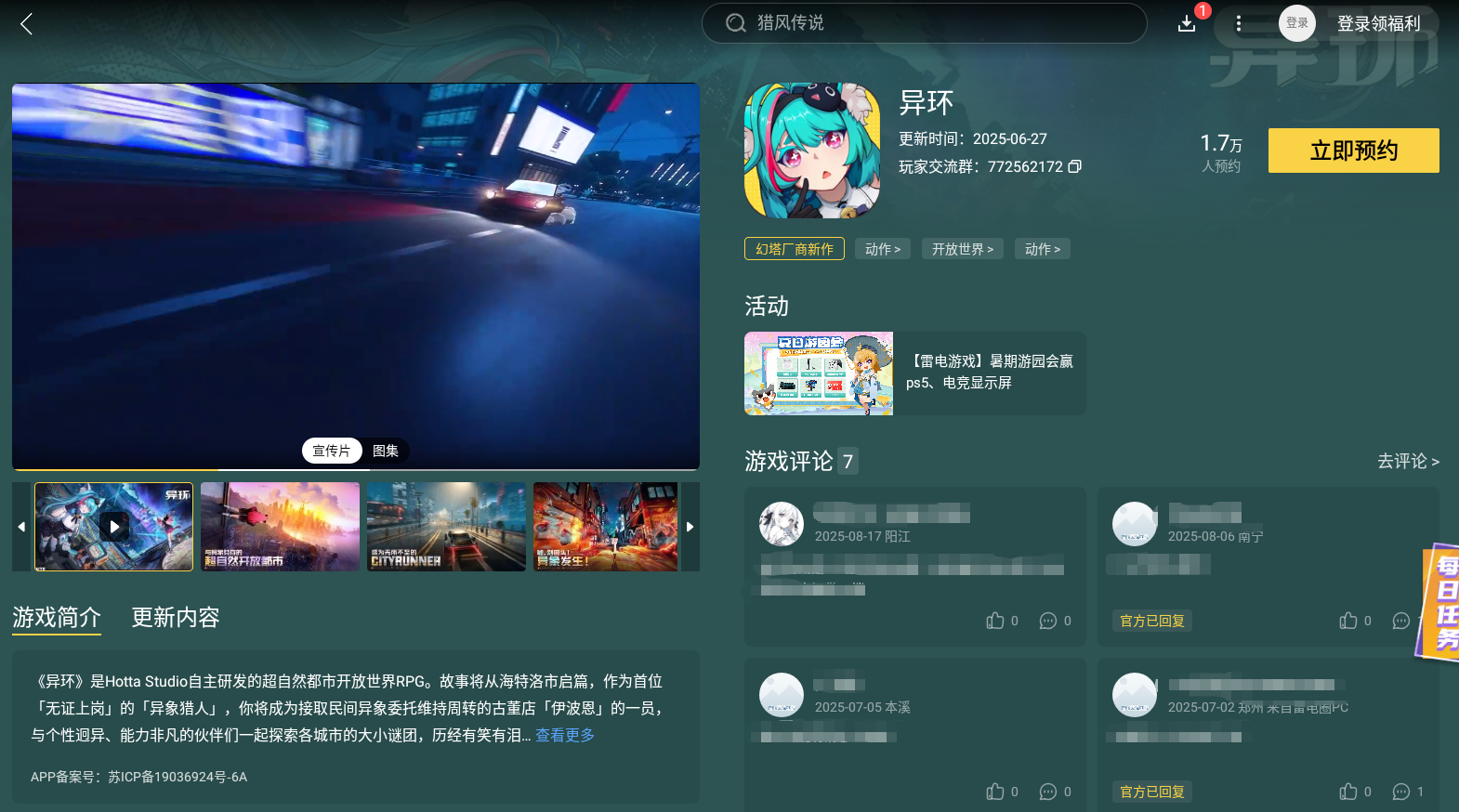
Task: Click 登录领福利 in the top bar
Action: coord(1379,23)
